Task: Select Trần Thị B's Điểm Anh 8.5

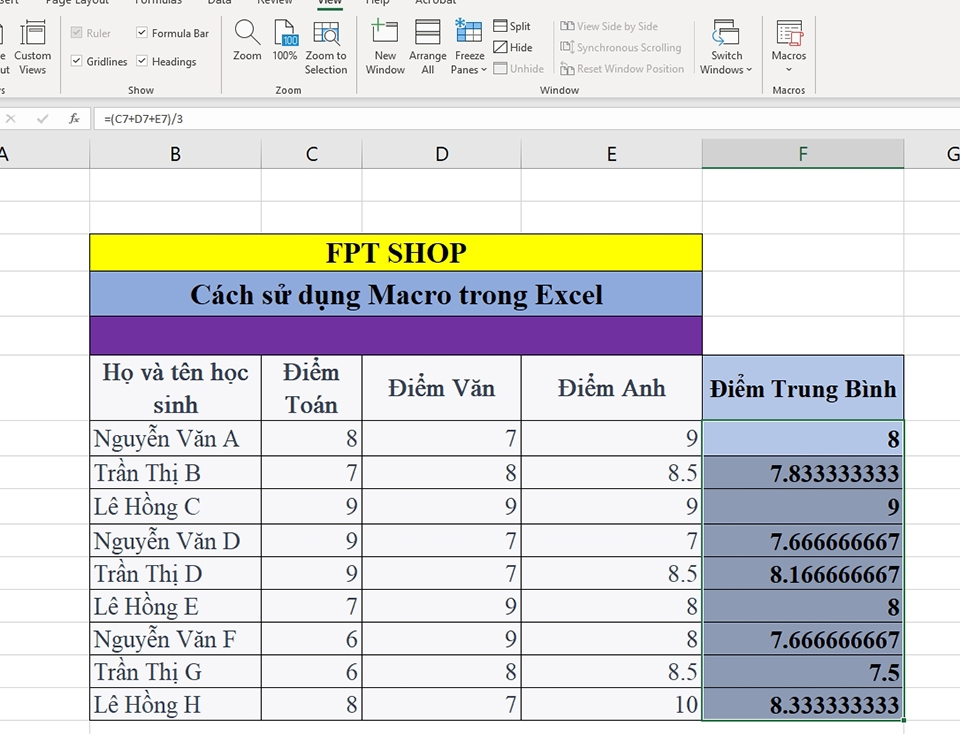Action: [x=612, y=473]
